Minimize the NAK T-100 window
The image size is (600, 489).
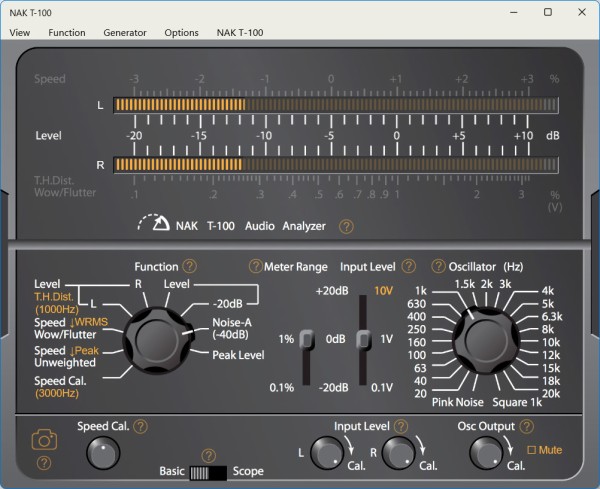514,12
